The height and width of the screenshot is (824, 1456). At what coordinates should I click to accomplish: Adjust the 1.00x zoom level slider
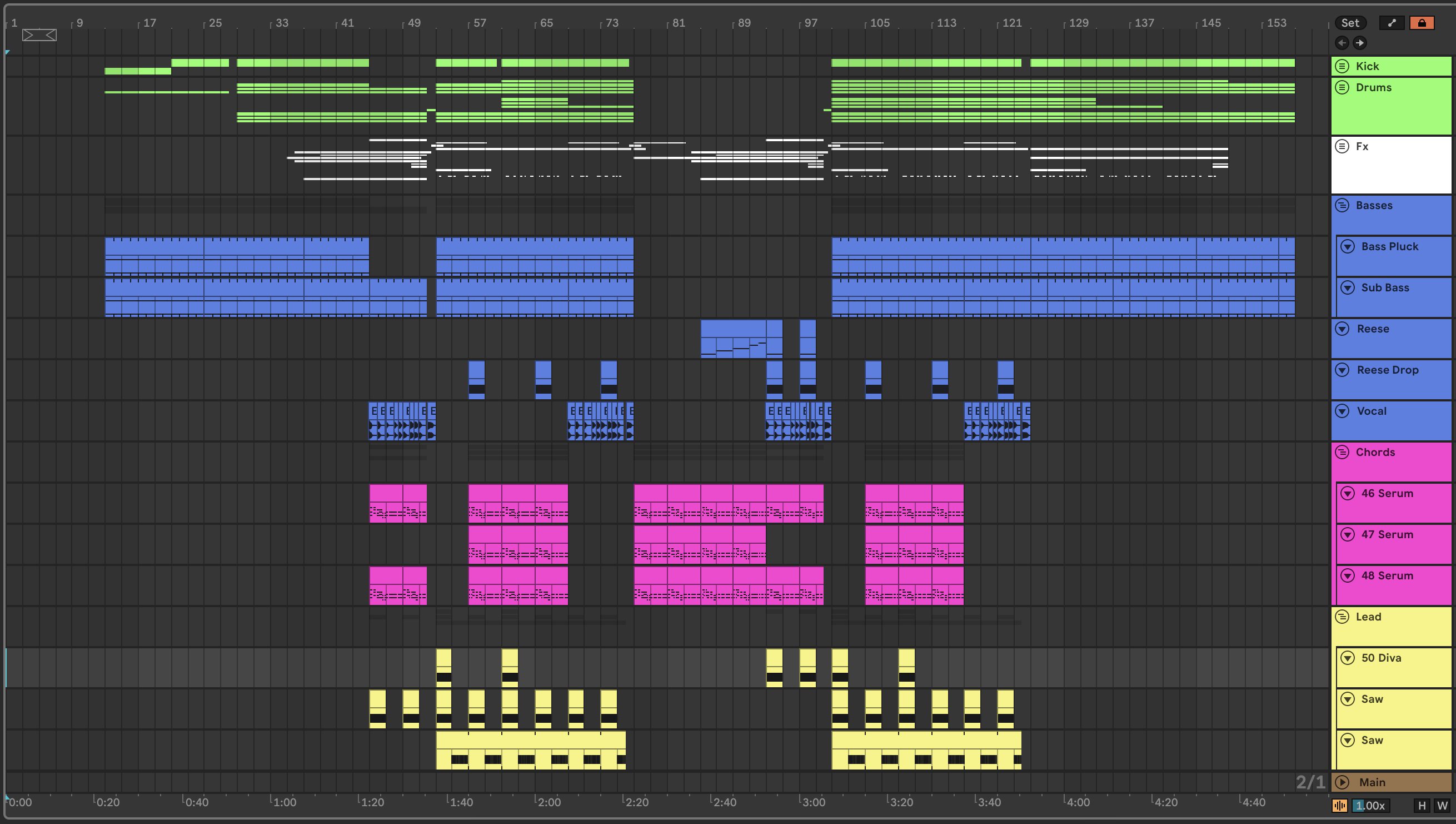click(x=1371, y=805)
